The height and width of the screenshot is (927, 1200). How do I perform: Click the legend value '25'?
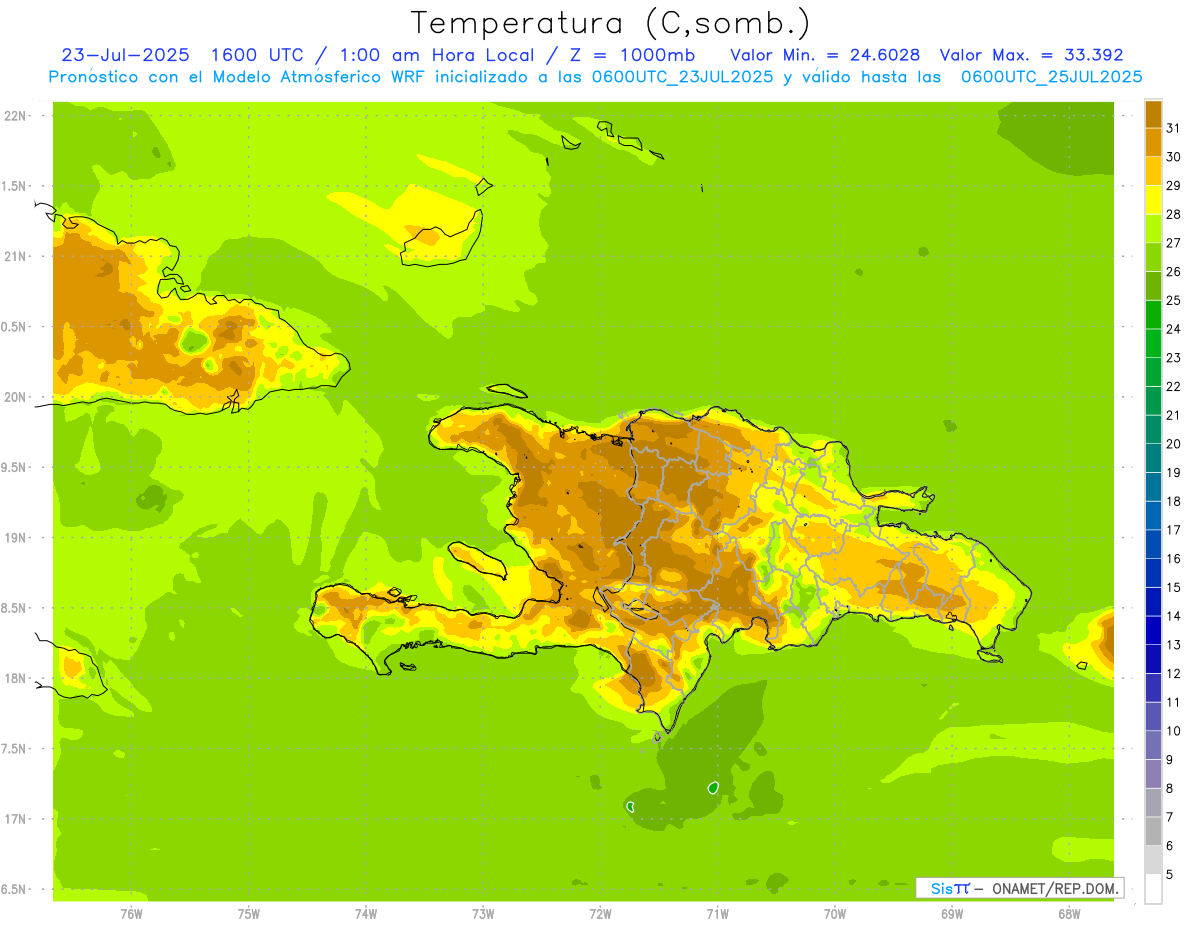click(x=1174, y=301)
